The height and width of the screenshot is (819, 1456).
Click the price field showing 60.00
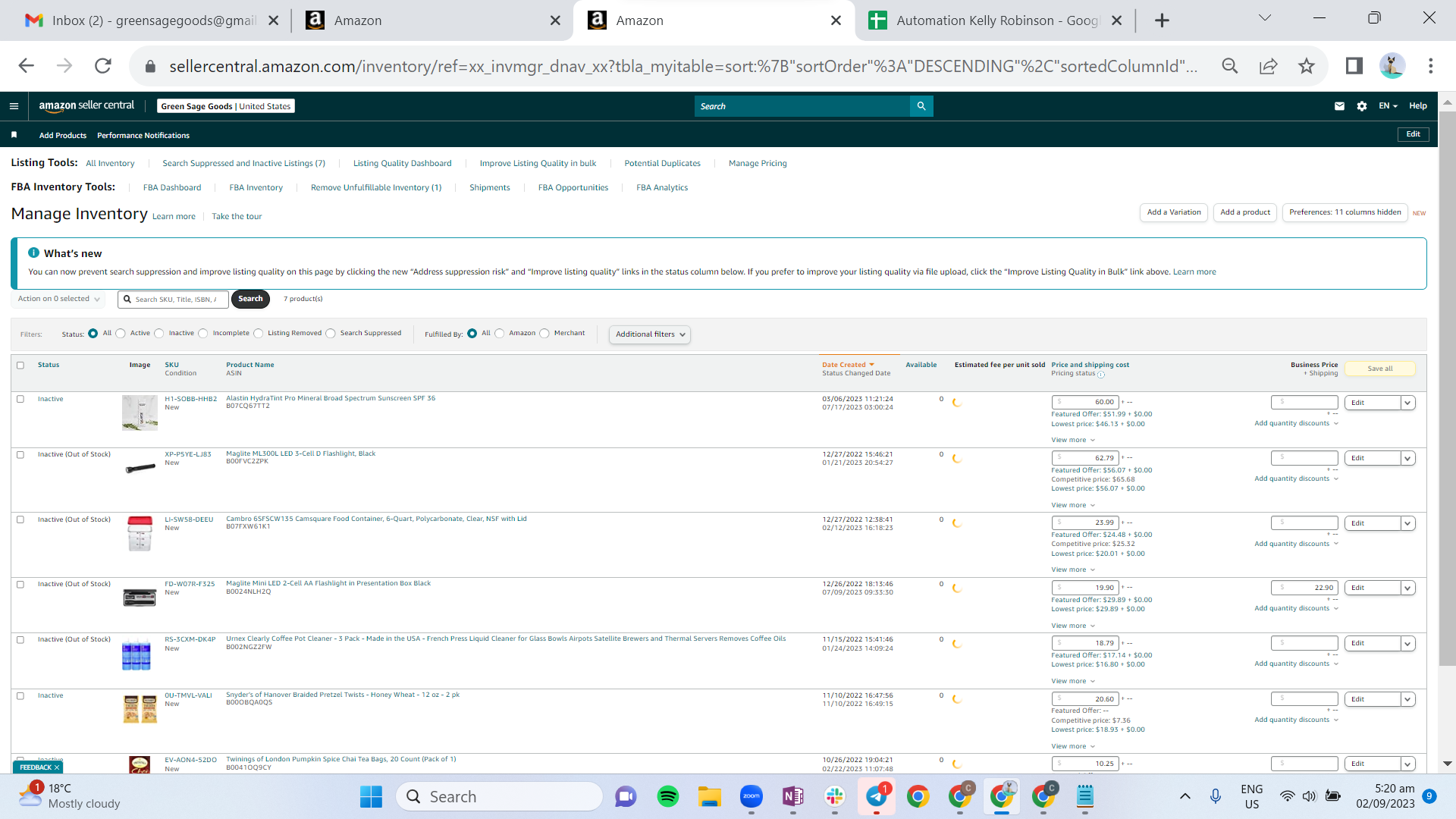(x=1085, y=402)
